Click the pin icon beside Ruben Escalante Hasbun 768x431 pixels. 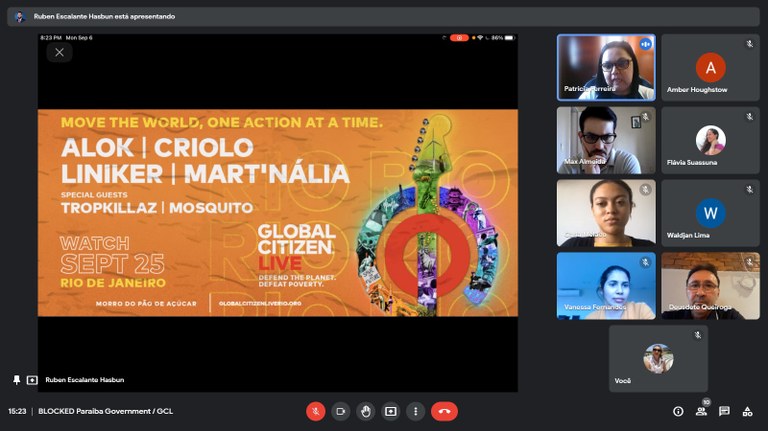pos(16,380)
